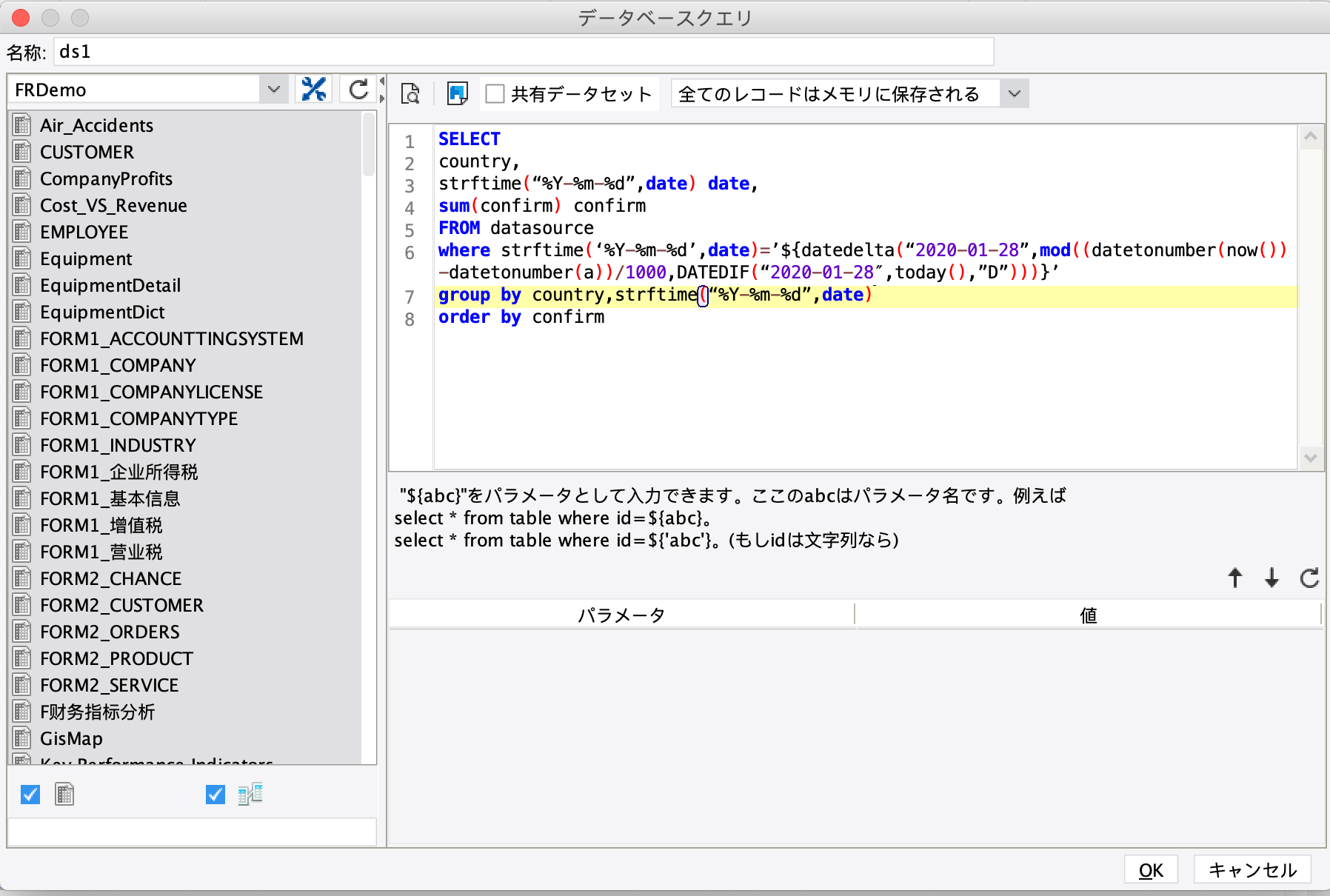Click the table icon beside FORM2_CHANCE
1330x896 pixels.
coord(22,578)
